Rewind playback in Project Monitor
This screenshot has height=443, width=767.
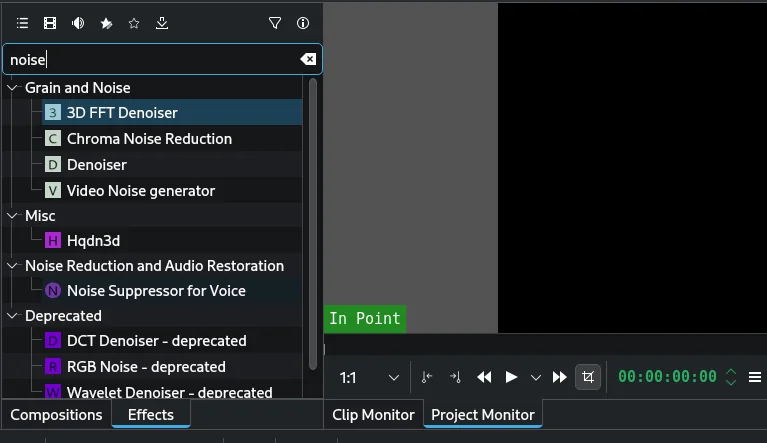point(484,377)
